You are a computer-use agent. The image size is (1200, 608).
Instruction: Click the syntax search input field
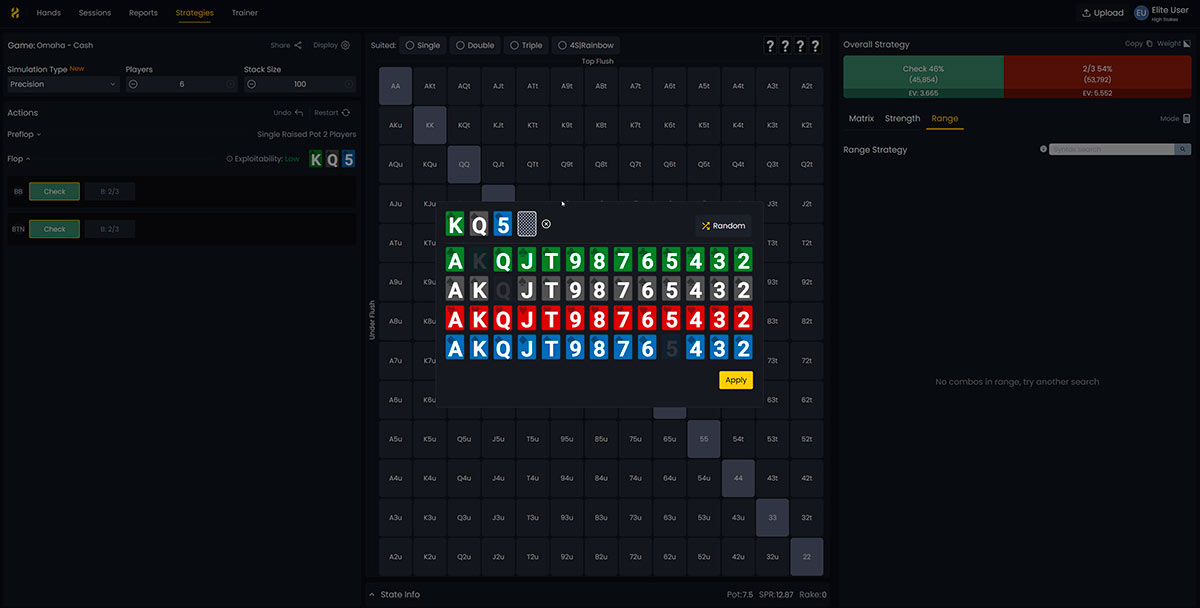[x=1110, y=148]
